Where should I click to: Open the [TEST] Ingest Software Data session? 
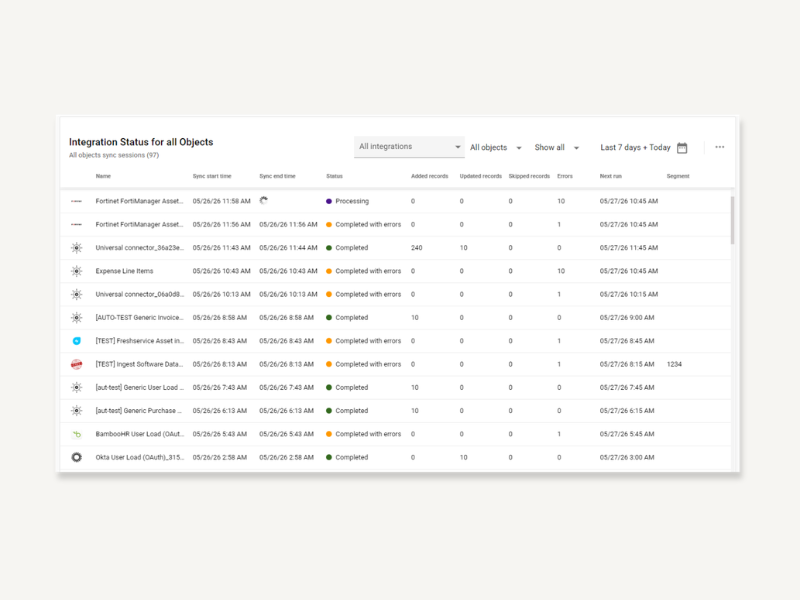coord(139,364)
